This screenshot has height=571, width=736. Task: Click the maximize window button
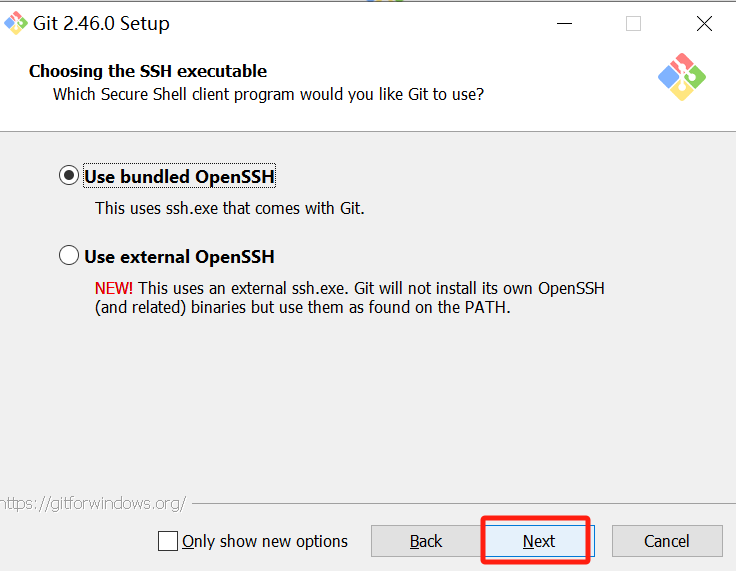click(x=633, y=23)
